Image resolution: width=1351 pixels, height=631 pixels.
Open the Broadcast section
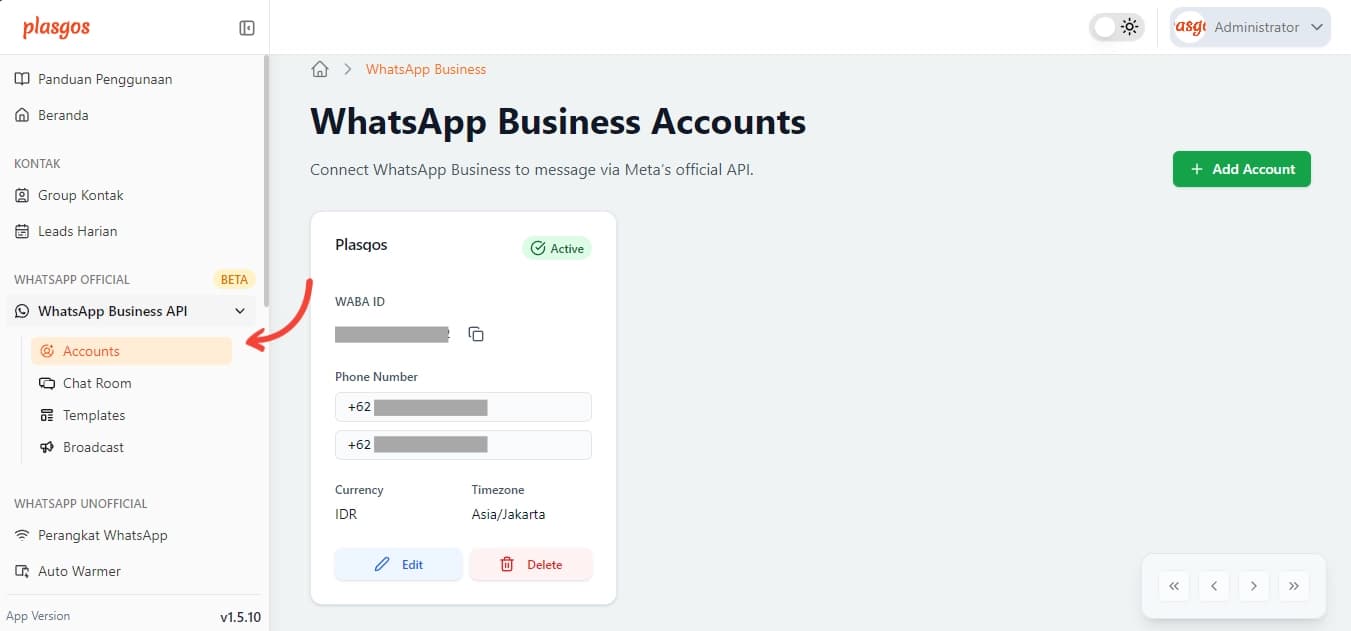click(x=92, y=447)
